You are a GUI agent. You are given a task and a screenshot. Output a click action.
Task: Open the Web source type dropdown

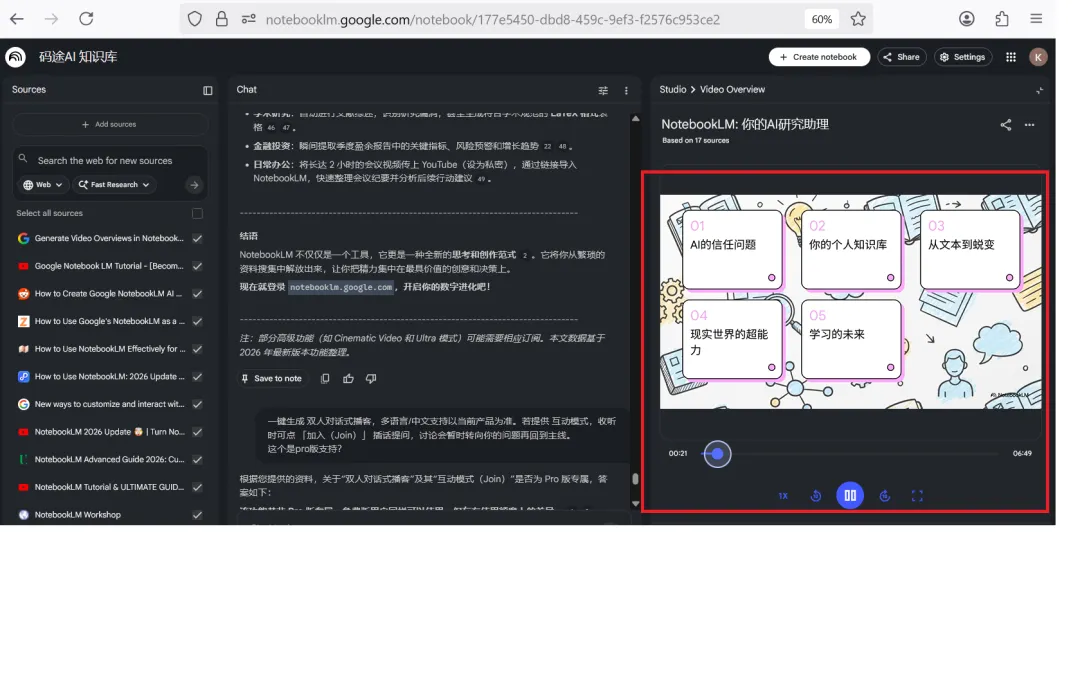tap(43, 185)
